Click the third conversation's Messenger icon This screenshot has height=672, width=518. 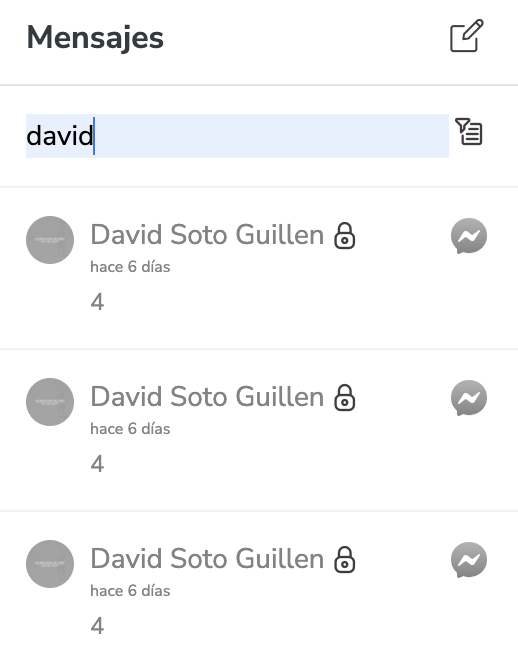tap(469, 560)
